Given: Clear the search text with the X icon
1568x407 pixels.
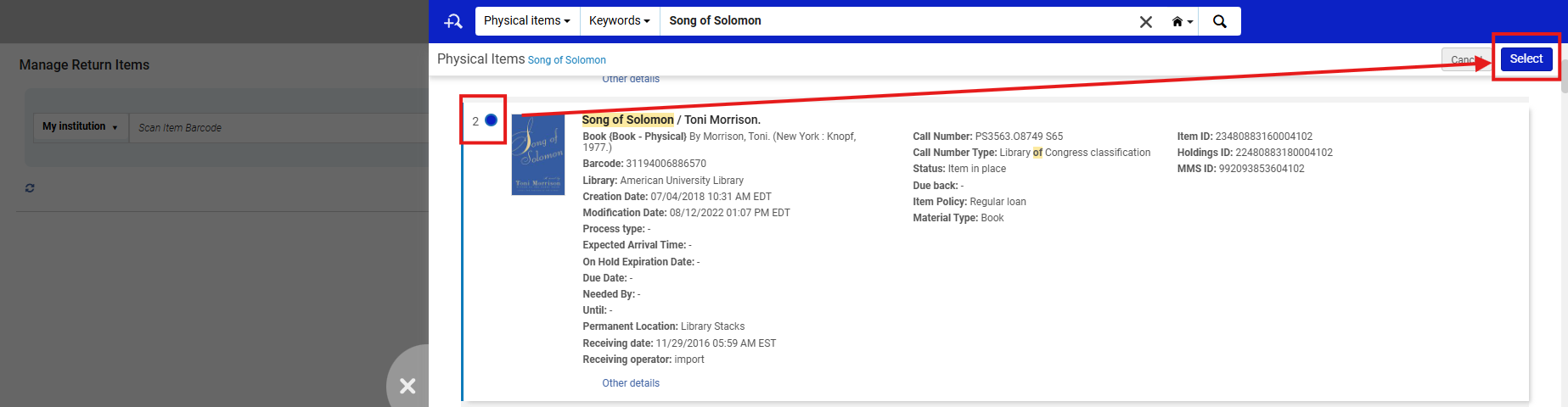Looking at the screenshot, I should (x=1145, y=21).
